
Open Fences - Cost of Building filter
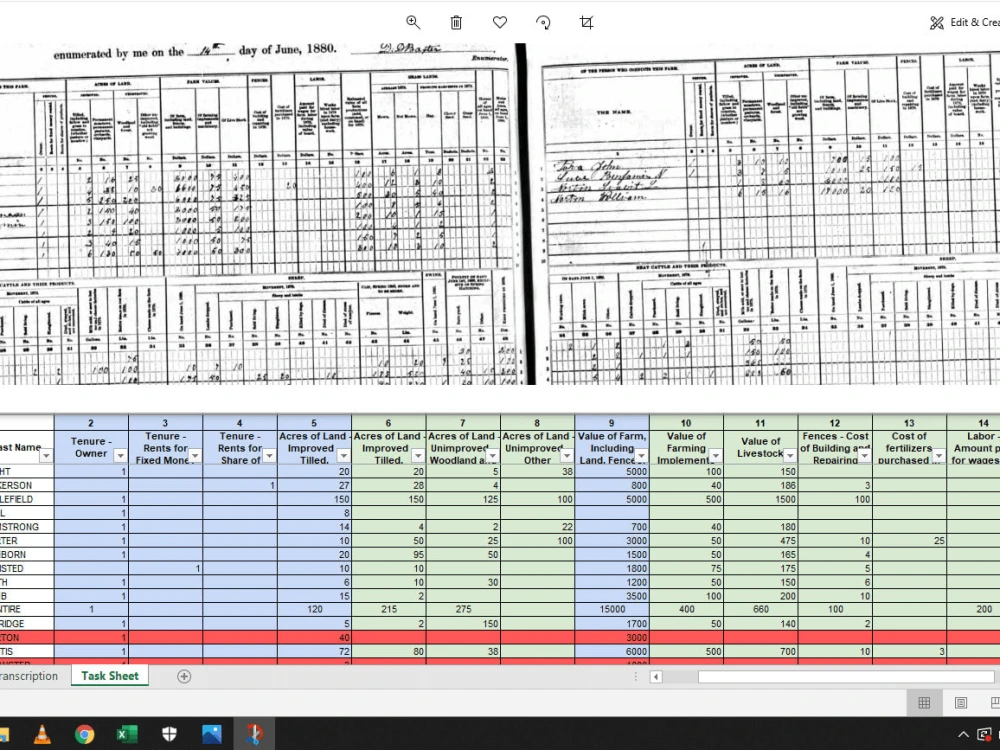[x=864, y=456]
